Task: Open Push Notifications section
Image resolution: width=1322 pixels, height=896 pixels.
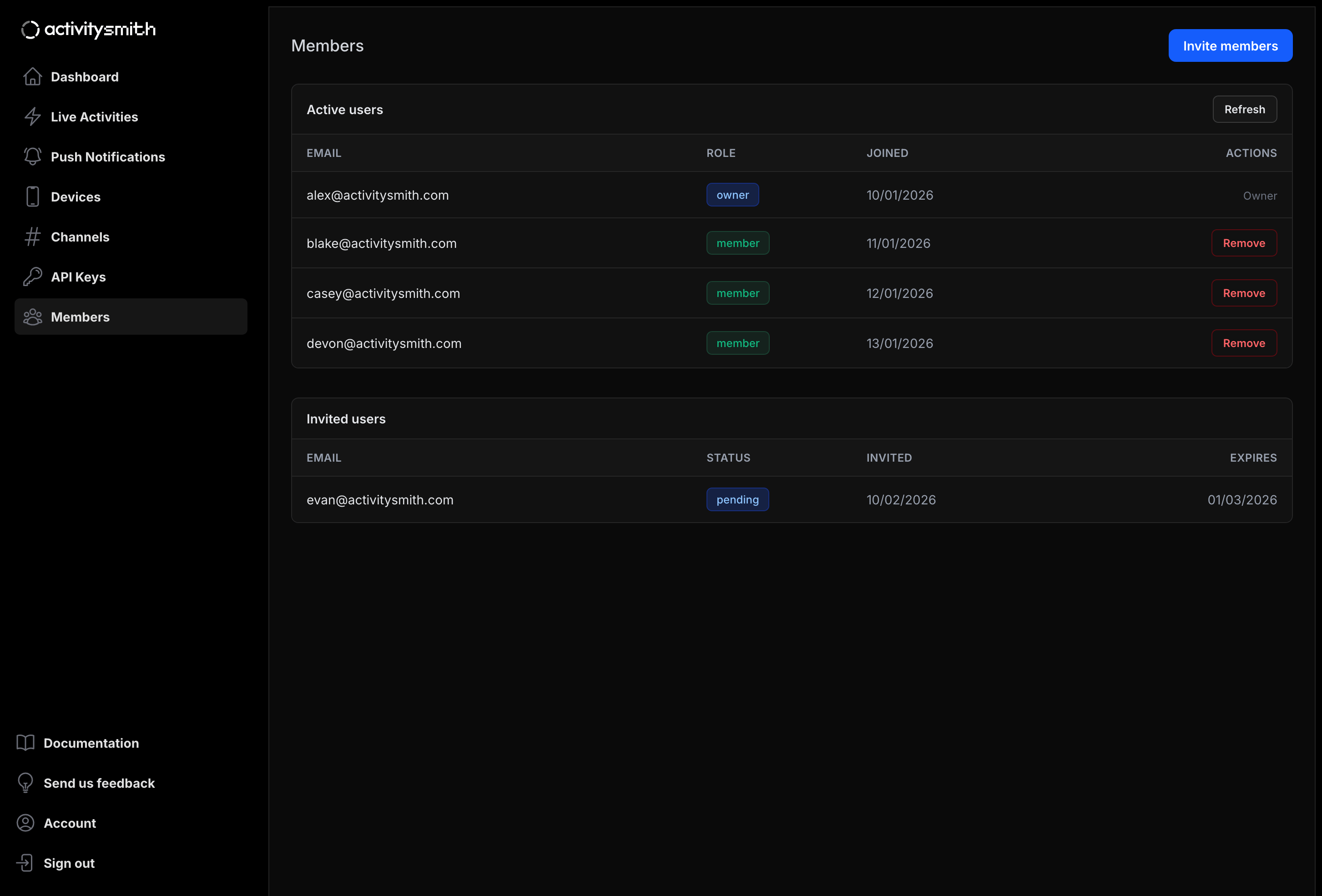Action: [107, 156]
